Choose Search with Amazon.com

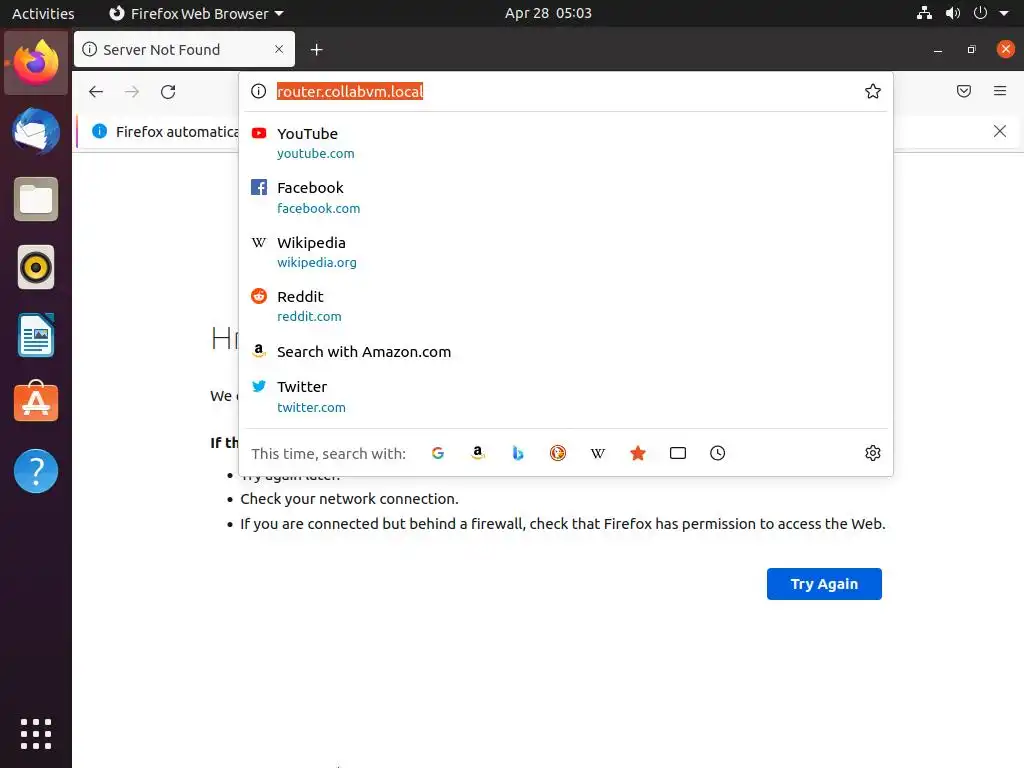click(566, 352)
